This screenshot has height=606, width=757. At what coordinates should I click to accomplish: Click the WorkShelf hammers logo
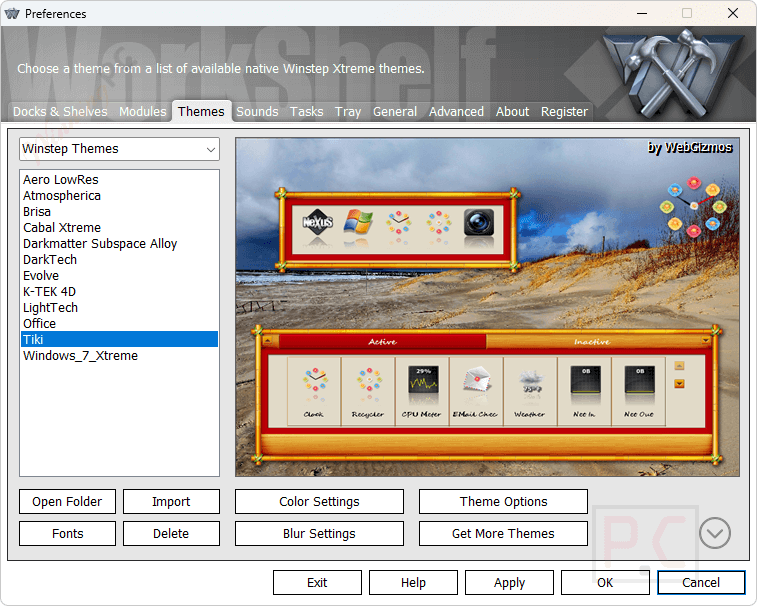(x=674, y=73)
